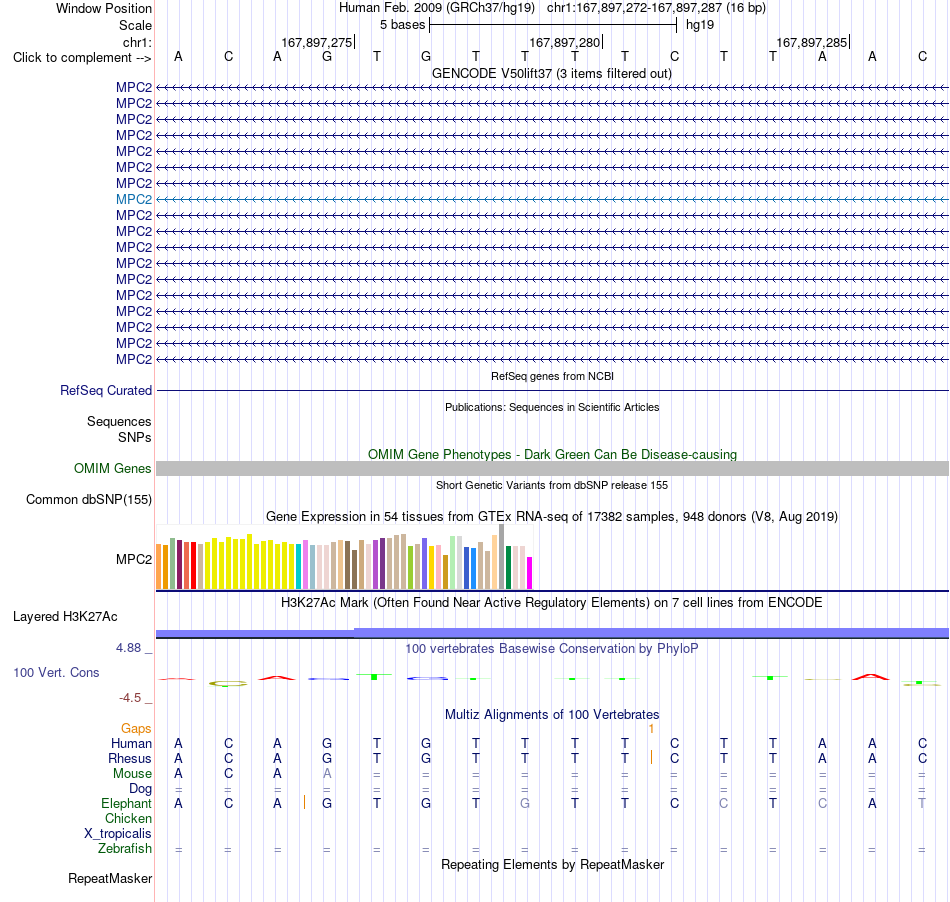Click the grey OMIM Genes item bar
950x902 pixels.
[552, 468]
